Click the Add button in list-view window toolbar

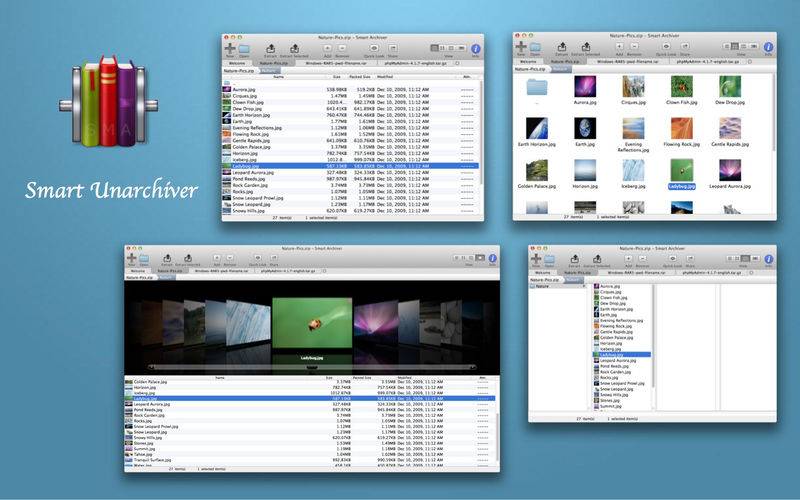[328, 48]
